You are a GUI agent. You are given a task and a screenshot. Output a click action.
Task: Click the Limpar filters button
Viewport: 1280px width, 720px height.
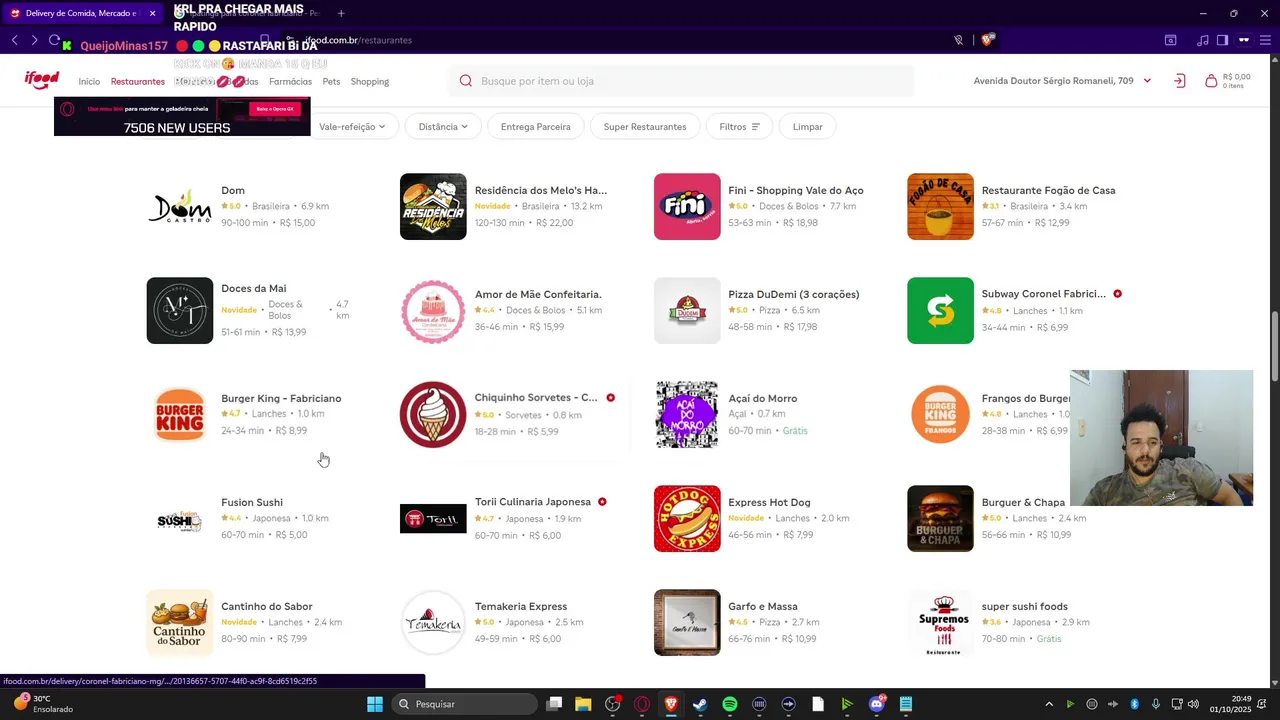click(807, 127)
